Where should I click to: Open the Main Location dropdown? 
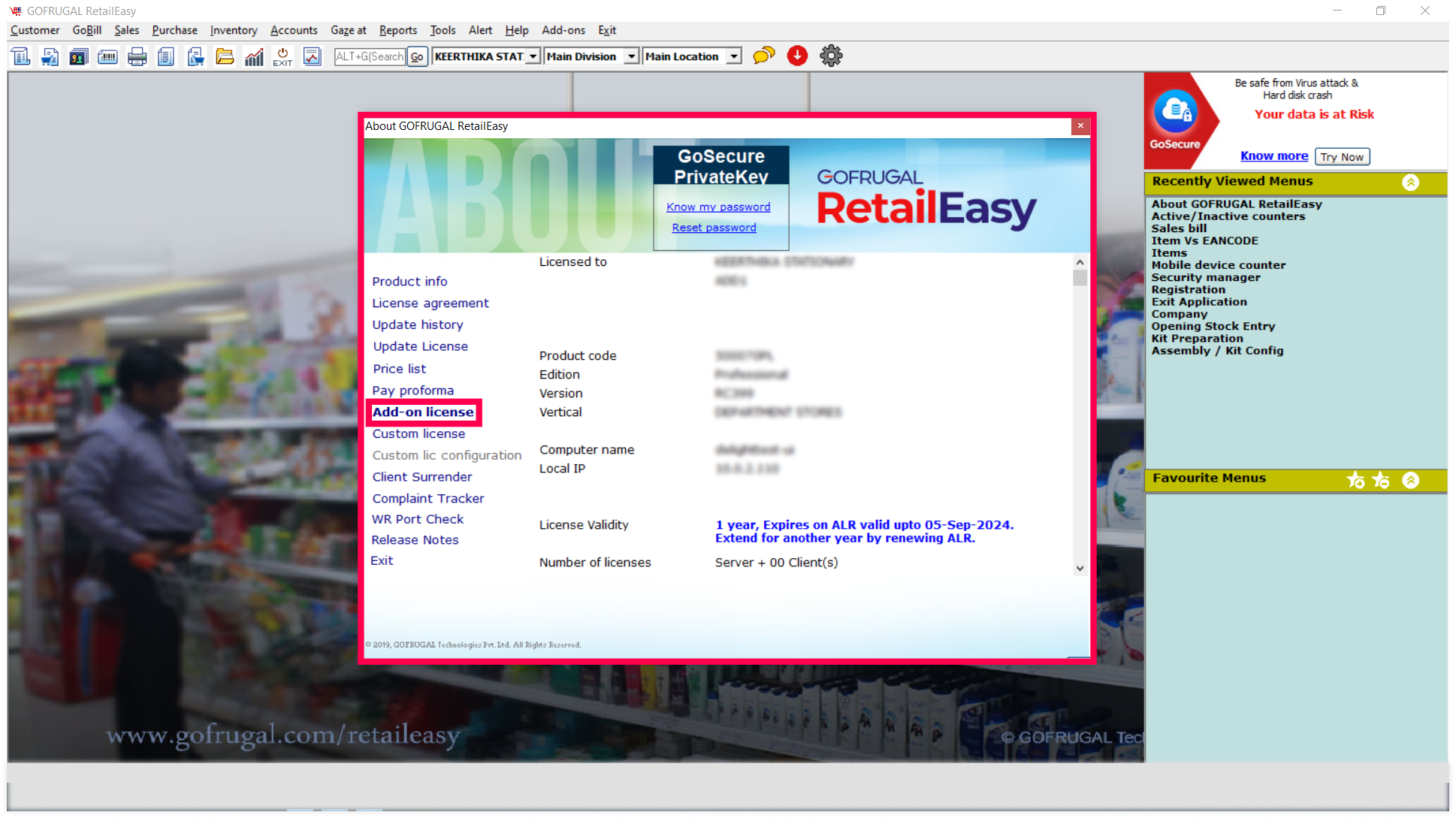coord(733,56)
